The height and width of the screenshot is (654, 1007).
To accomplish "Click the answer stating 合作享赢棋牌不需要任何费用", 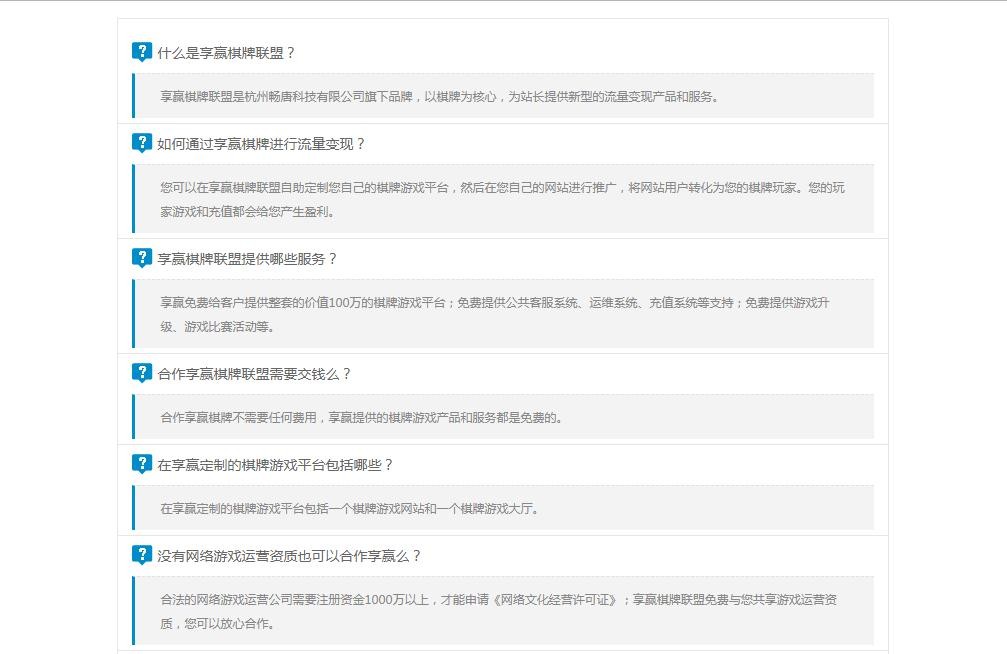I will tap(503, 417).
